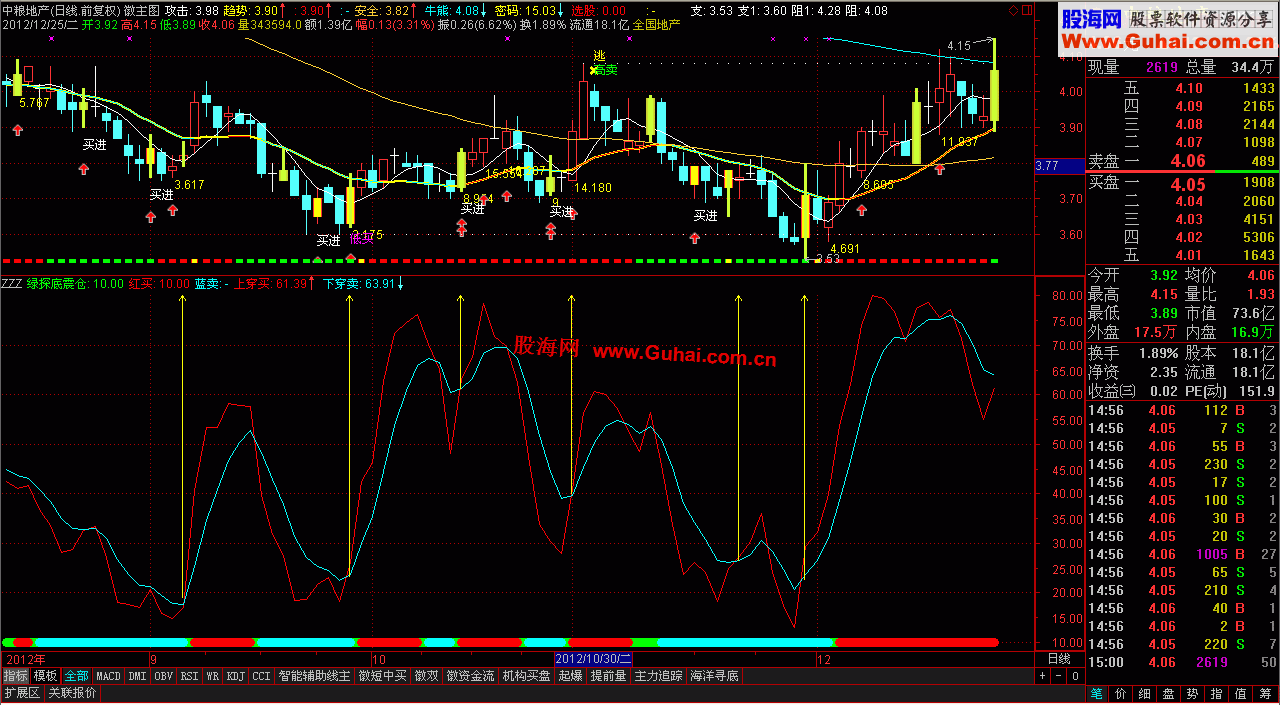Click the 最低 3.89 value

pos(1162,314)
